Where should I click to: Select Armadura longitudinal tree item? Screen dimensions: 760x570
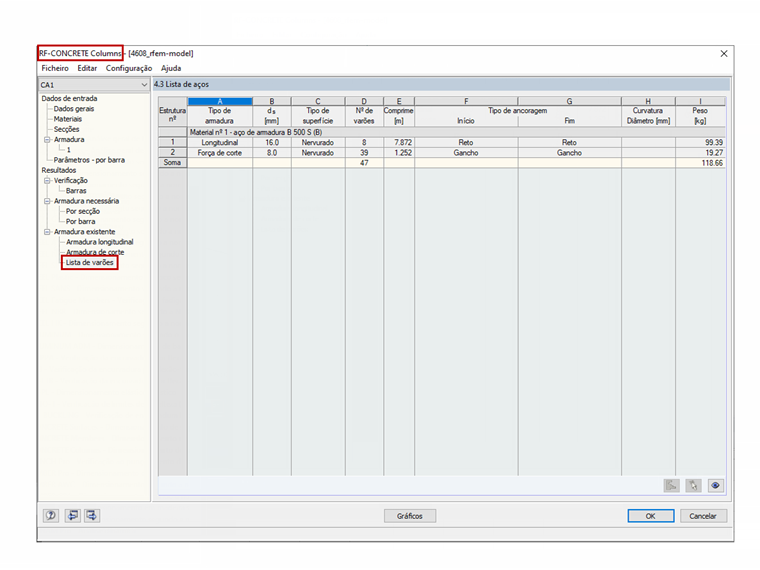[x=99, y=242]
